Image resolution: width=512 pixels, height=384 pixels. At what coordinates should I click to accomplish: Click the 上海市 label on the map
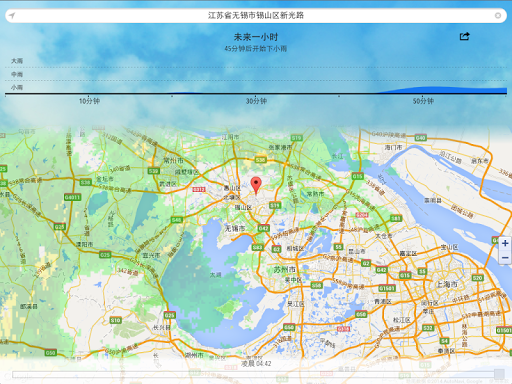447,284
